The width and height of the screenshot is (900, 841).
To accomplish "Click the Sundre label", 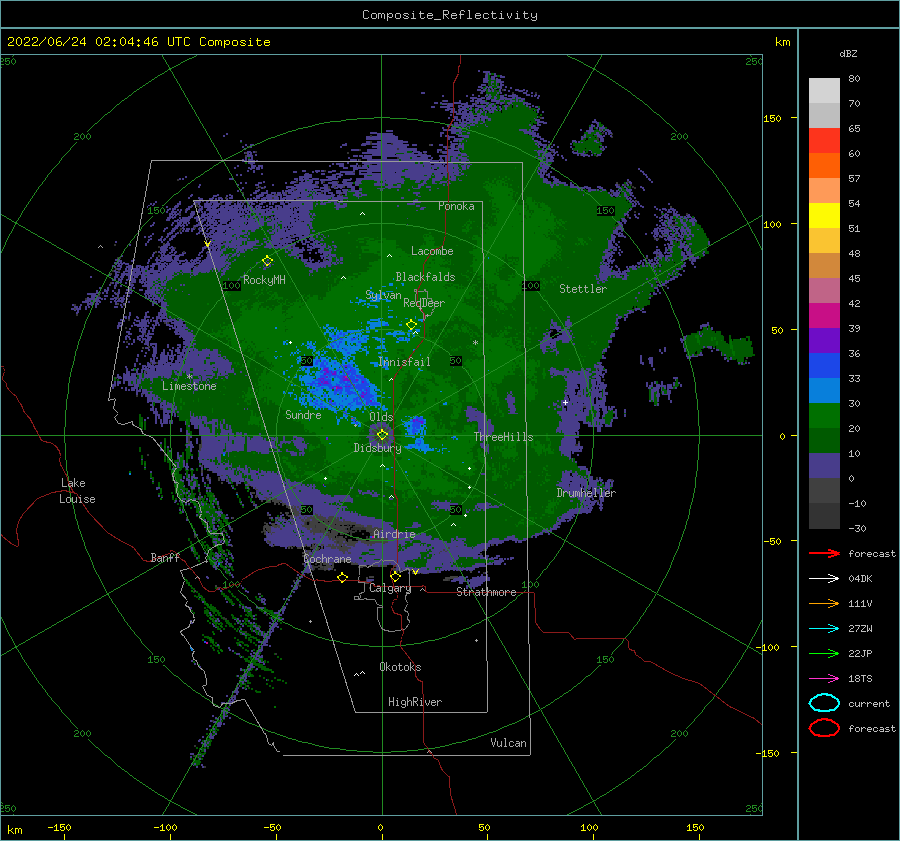I will (x=303, y=414).
